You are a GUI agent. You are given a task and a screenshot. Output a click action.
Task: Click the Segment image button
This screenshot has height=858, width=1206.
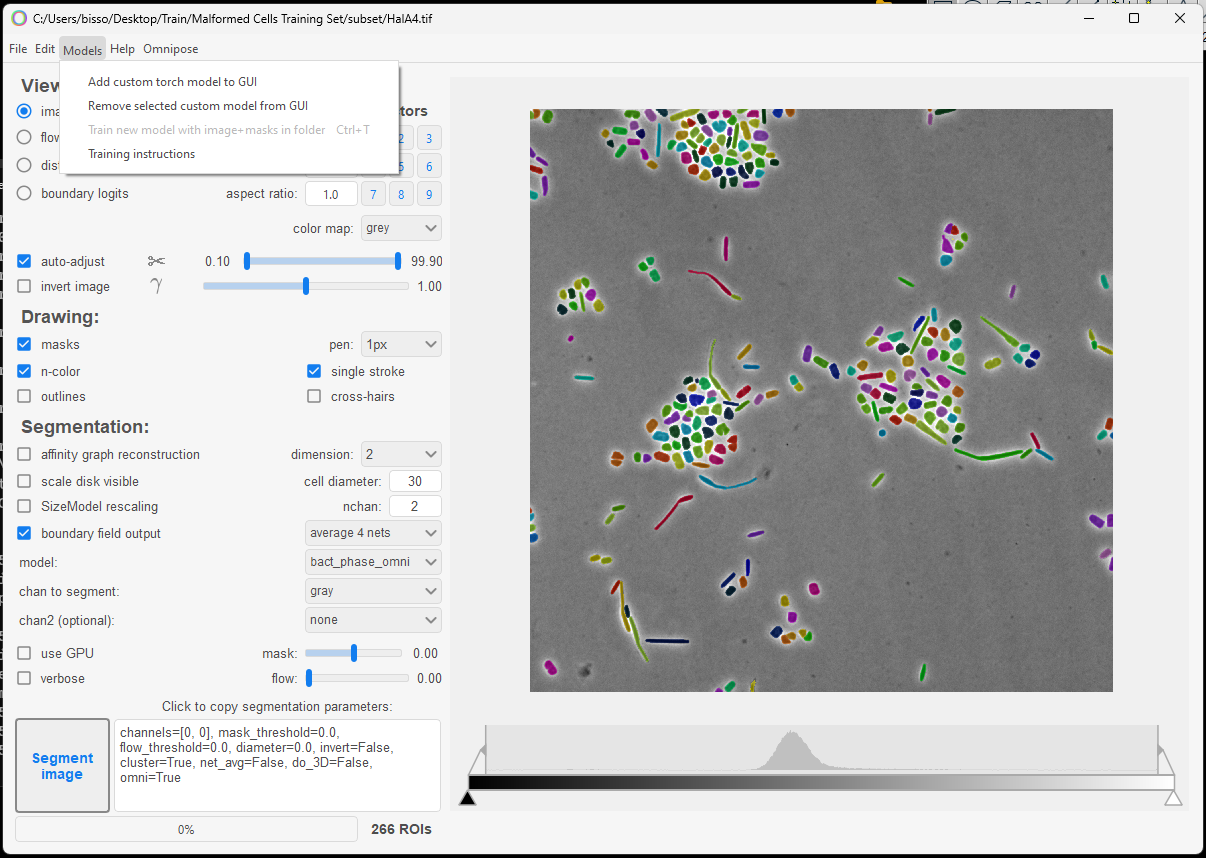point(62,766)
